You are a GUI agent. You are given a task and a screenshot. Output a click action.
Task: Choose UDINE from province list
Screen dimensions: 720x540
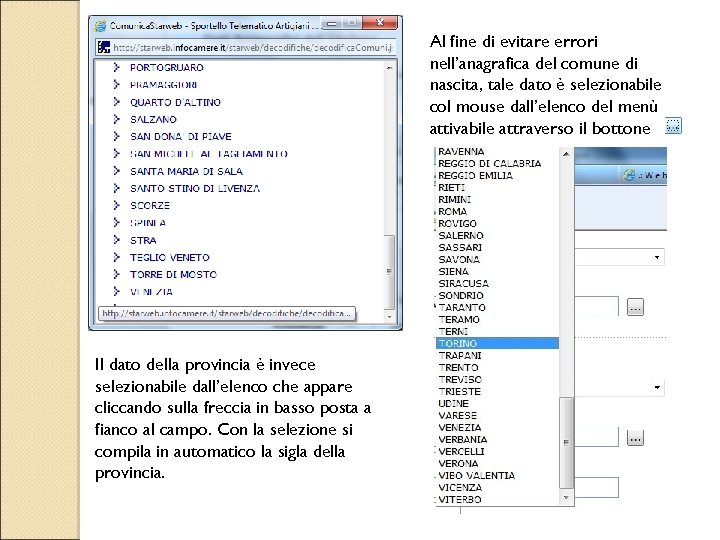pos(453,403)
